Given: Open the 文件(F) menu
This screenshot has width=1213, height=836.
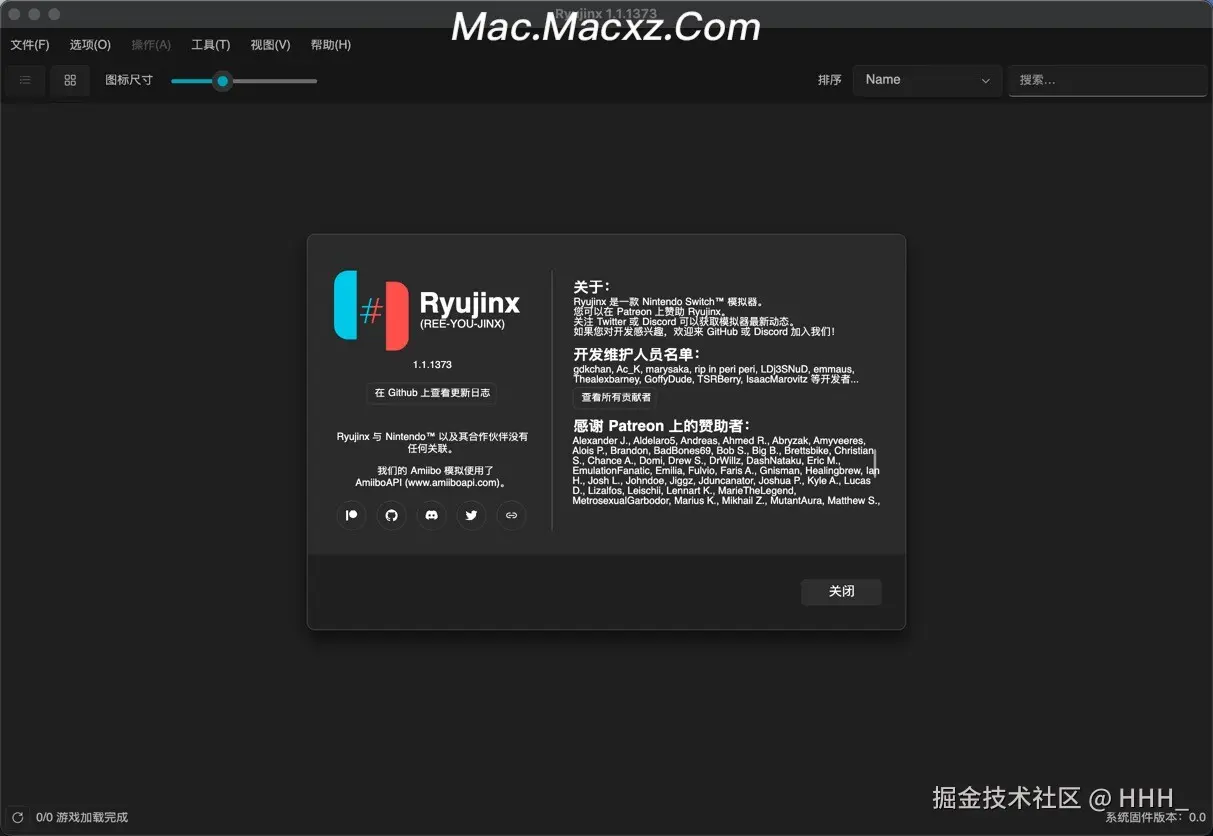Looking at the screenshot, I should click(x=30, y=45).
